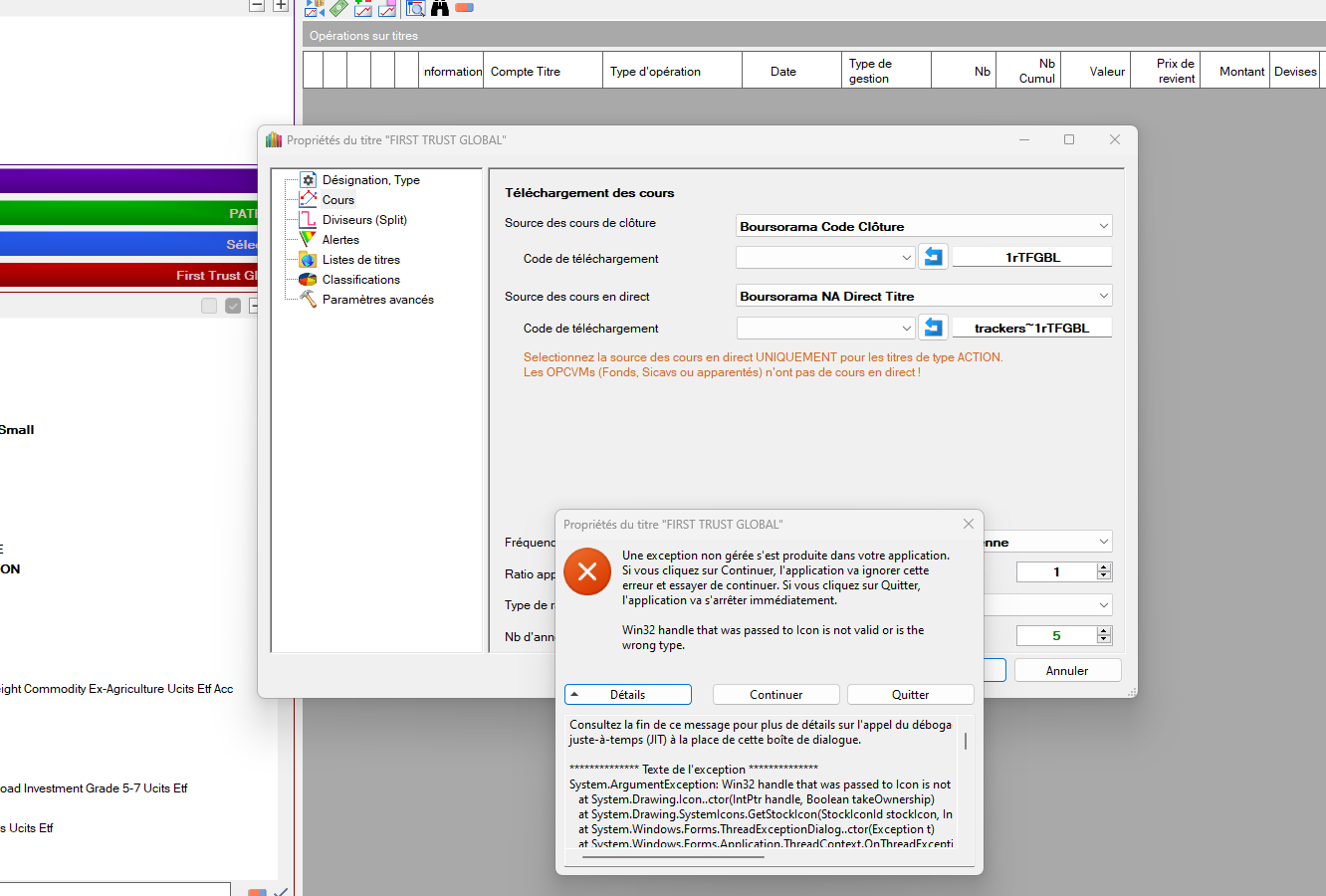Untick the checked grey checkbox under the bars

(x=233, y=306)
